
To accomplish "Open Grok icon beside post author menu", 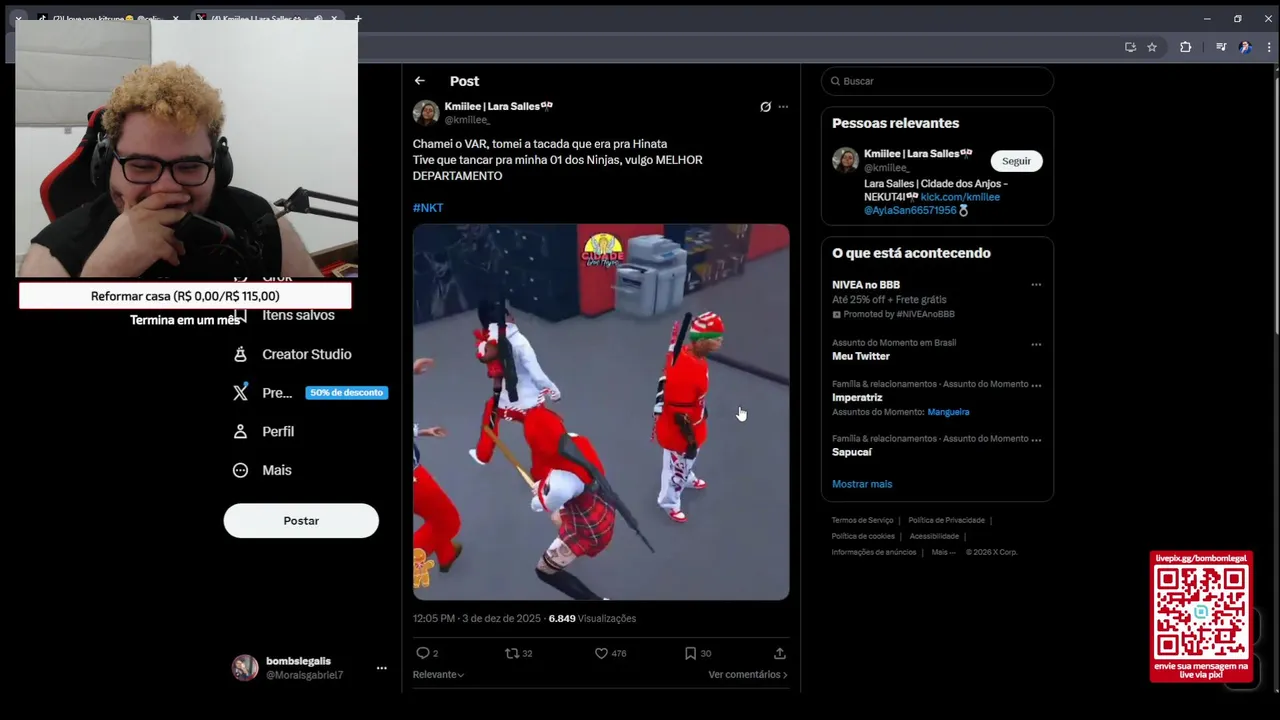I will pos(765,107).
